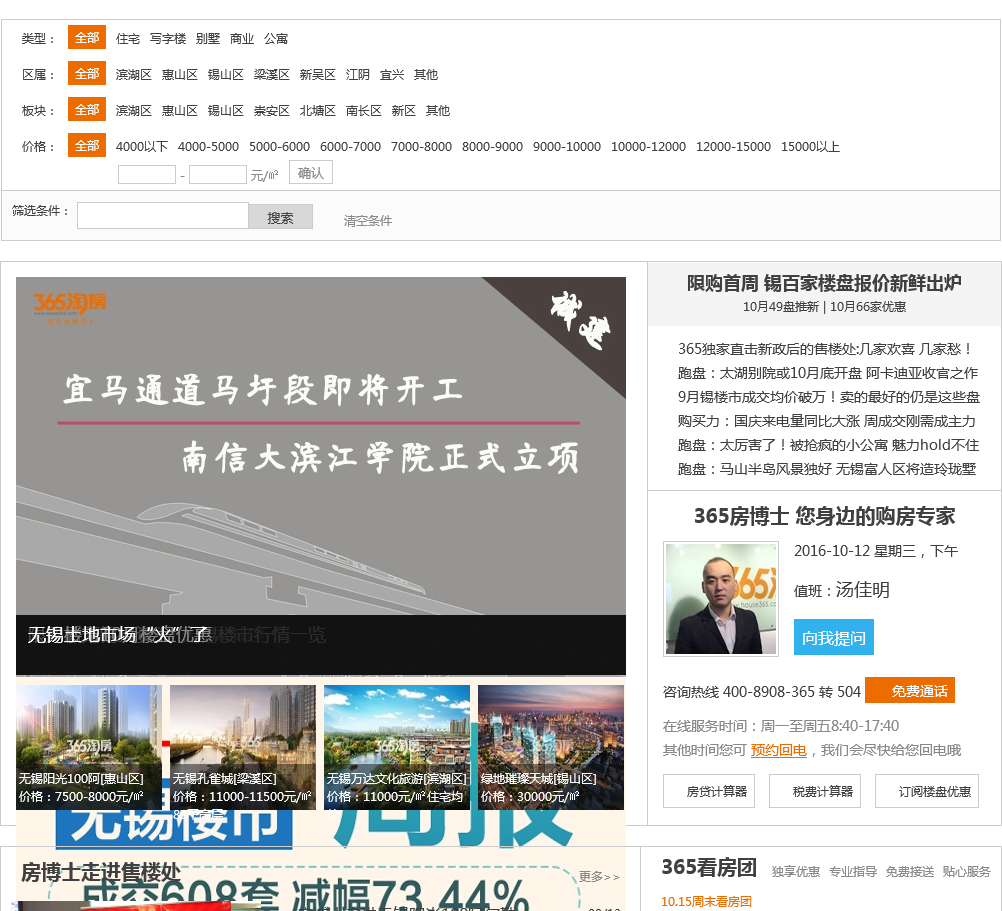The image size is (1002, 911).
Task: Click the 预约回电 link
Action: [x=778, y=750]
